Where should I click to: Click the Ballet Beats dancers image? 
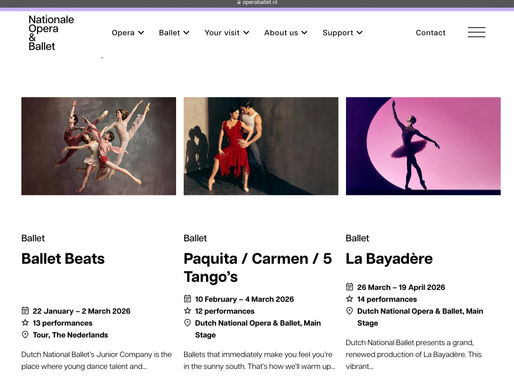pyautogui.click(x=99, y=146)
